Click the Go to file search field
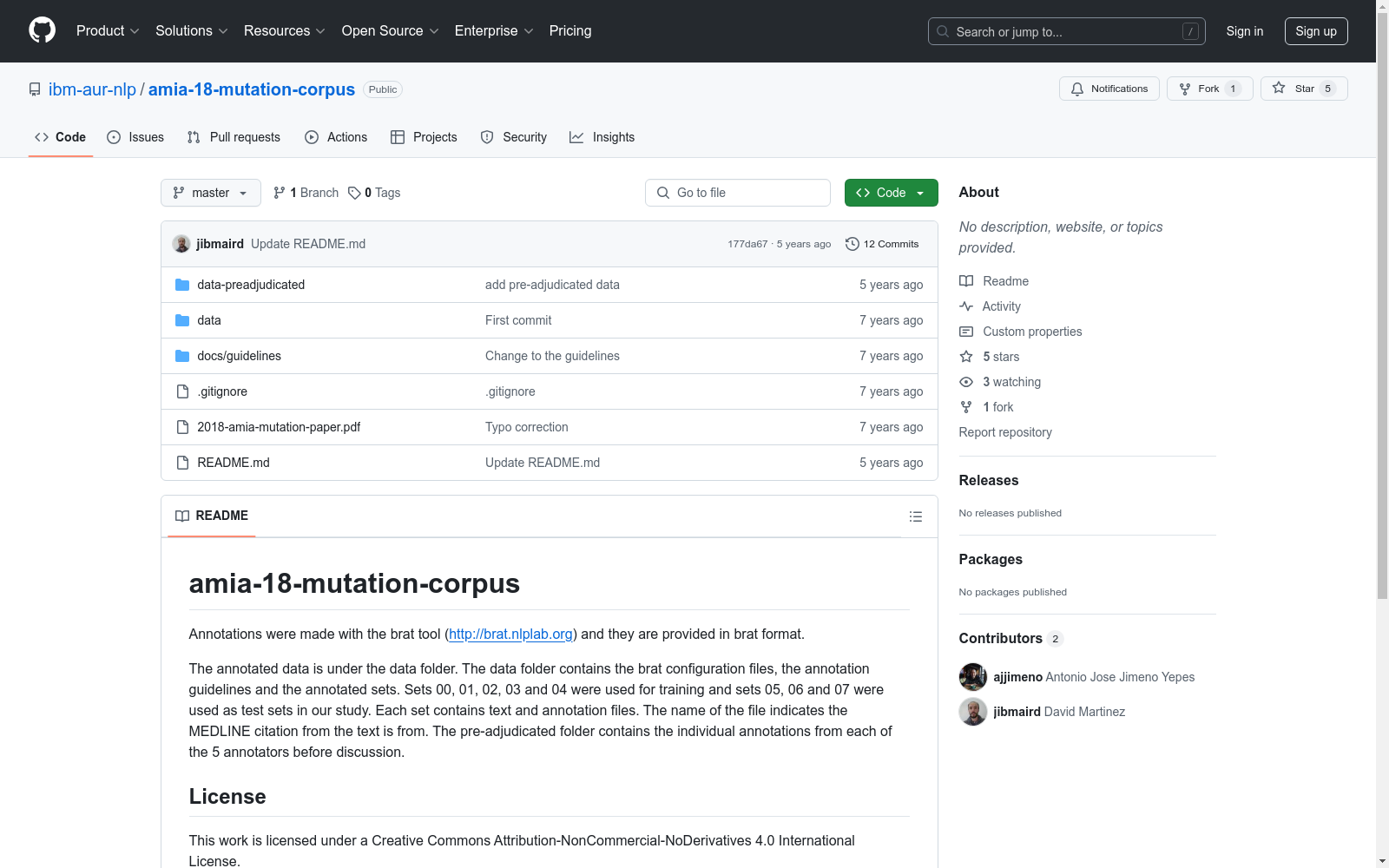 tap(738, 193)
